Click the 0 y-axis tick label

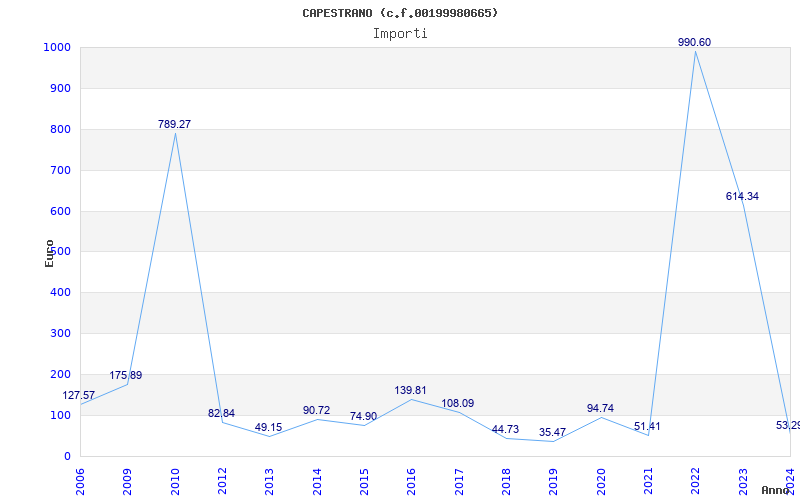(67, 456)
